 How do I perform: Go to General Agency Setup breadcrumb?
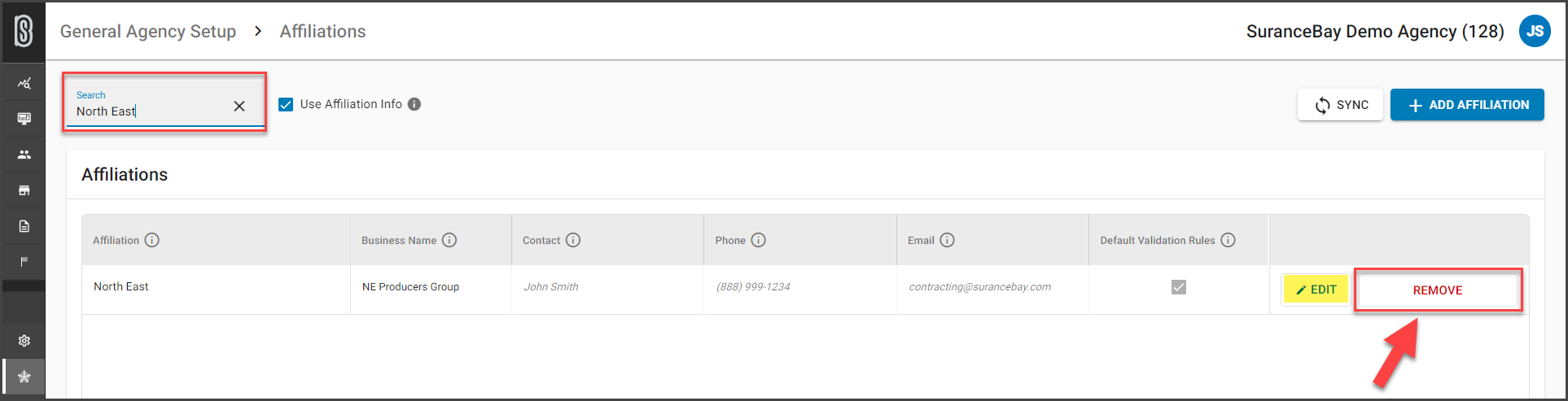[x=148, y=32]
